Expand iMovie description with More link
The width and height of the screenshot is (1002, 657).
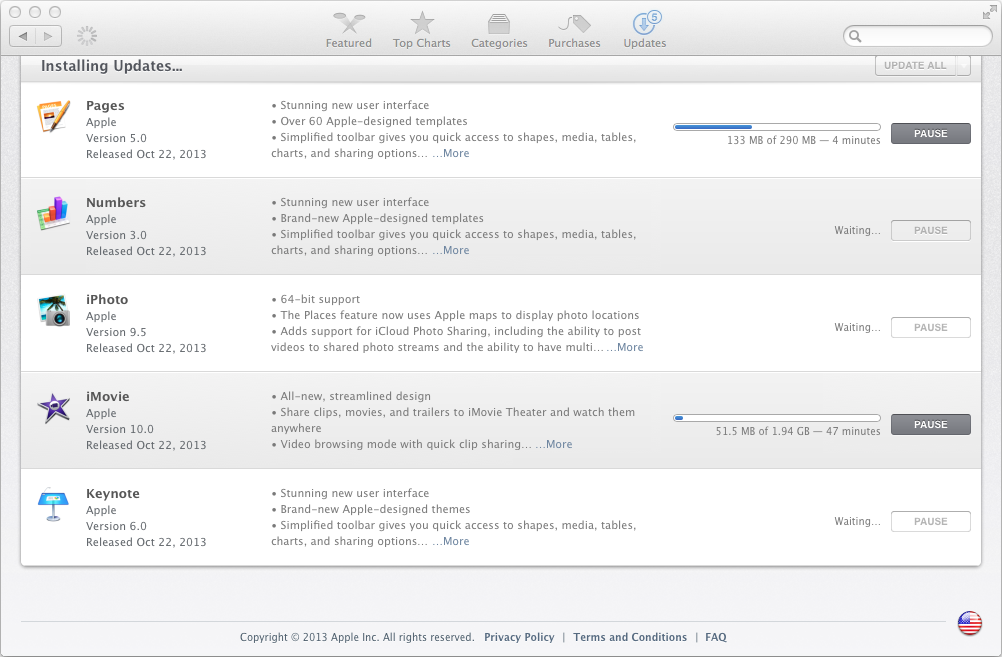[559, 444]
